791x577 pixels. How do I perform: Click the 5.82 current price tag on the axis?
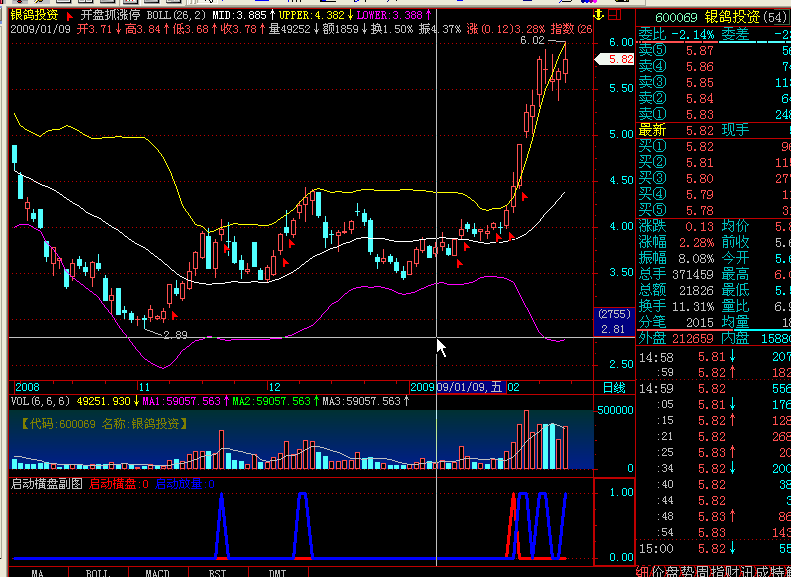click(614, 60)
